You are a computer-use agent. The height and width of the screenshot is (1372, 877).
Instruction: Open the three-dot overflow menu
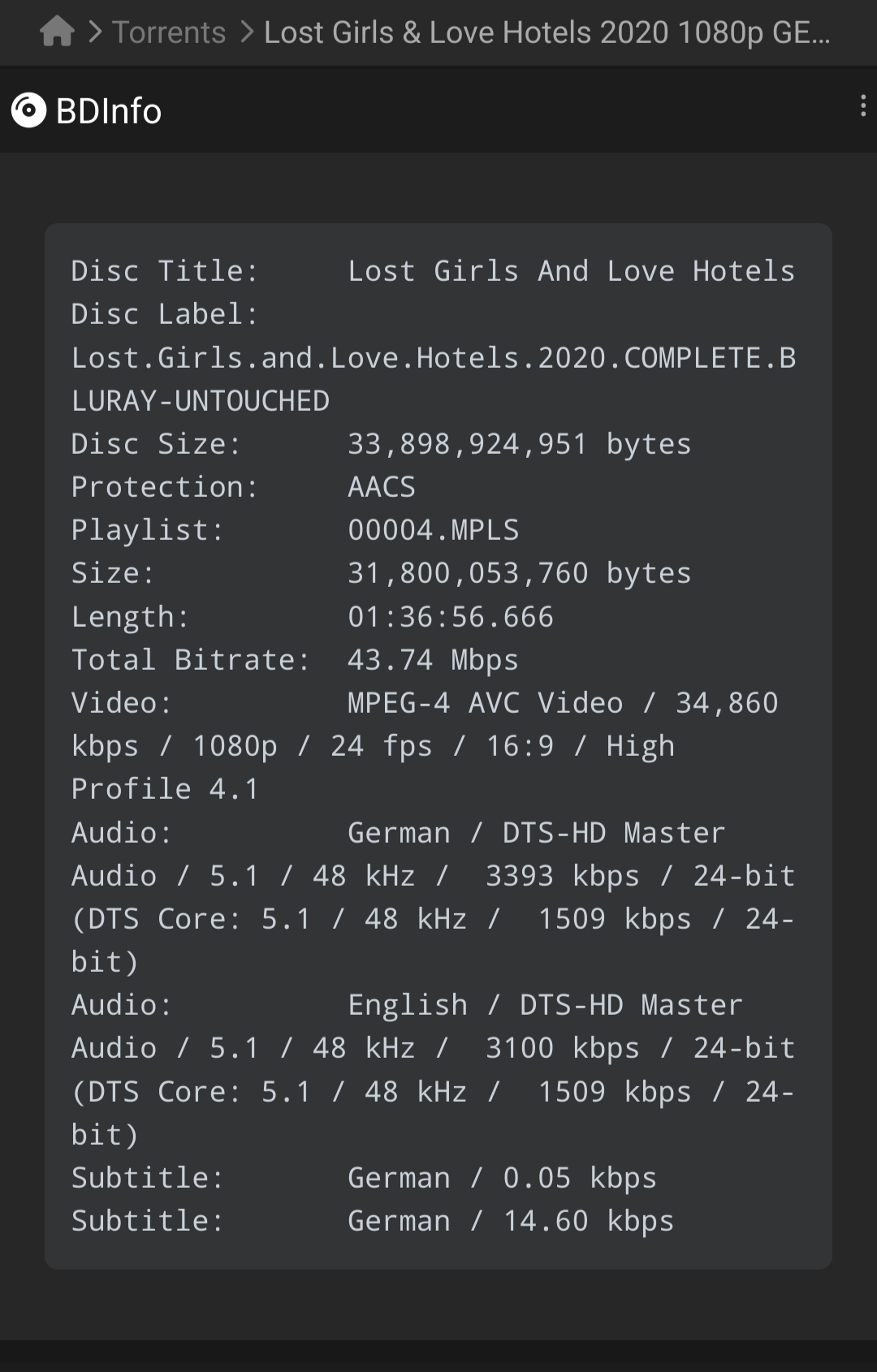(x=862, y=106)
